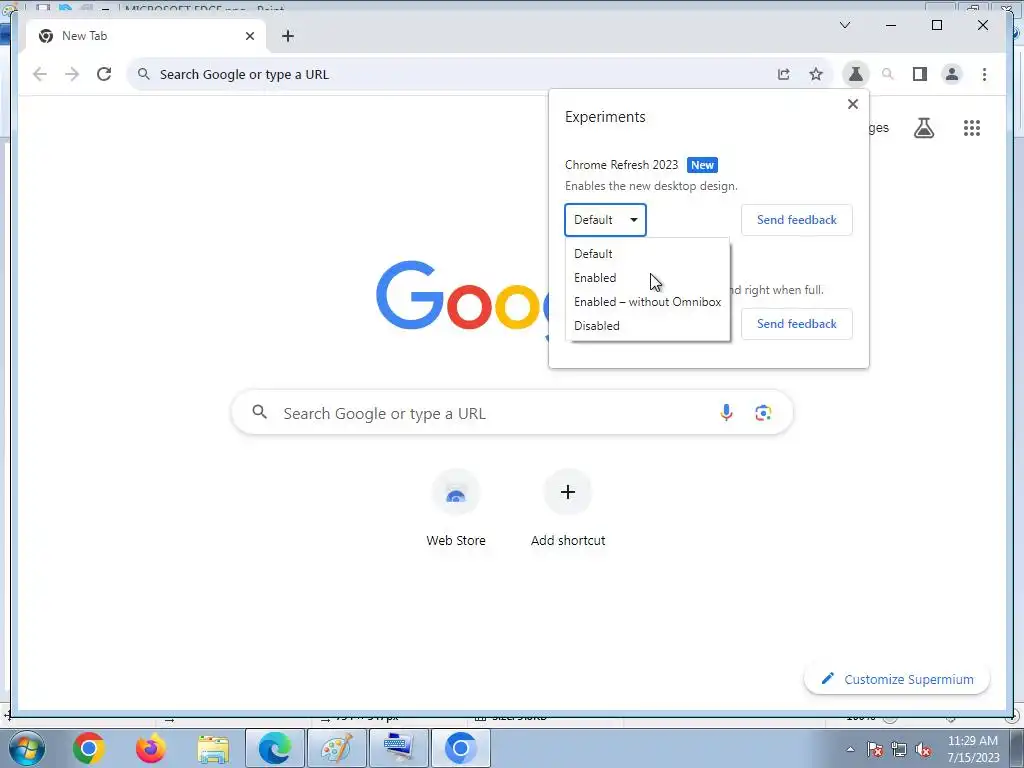Click the tab search chevron in title bar

click(x=844, y=25)
